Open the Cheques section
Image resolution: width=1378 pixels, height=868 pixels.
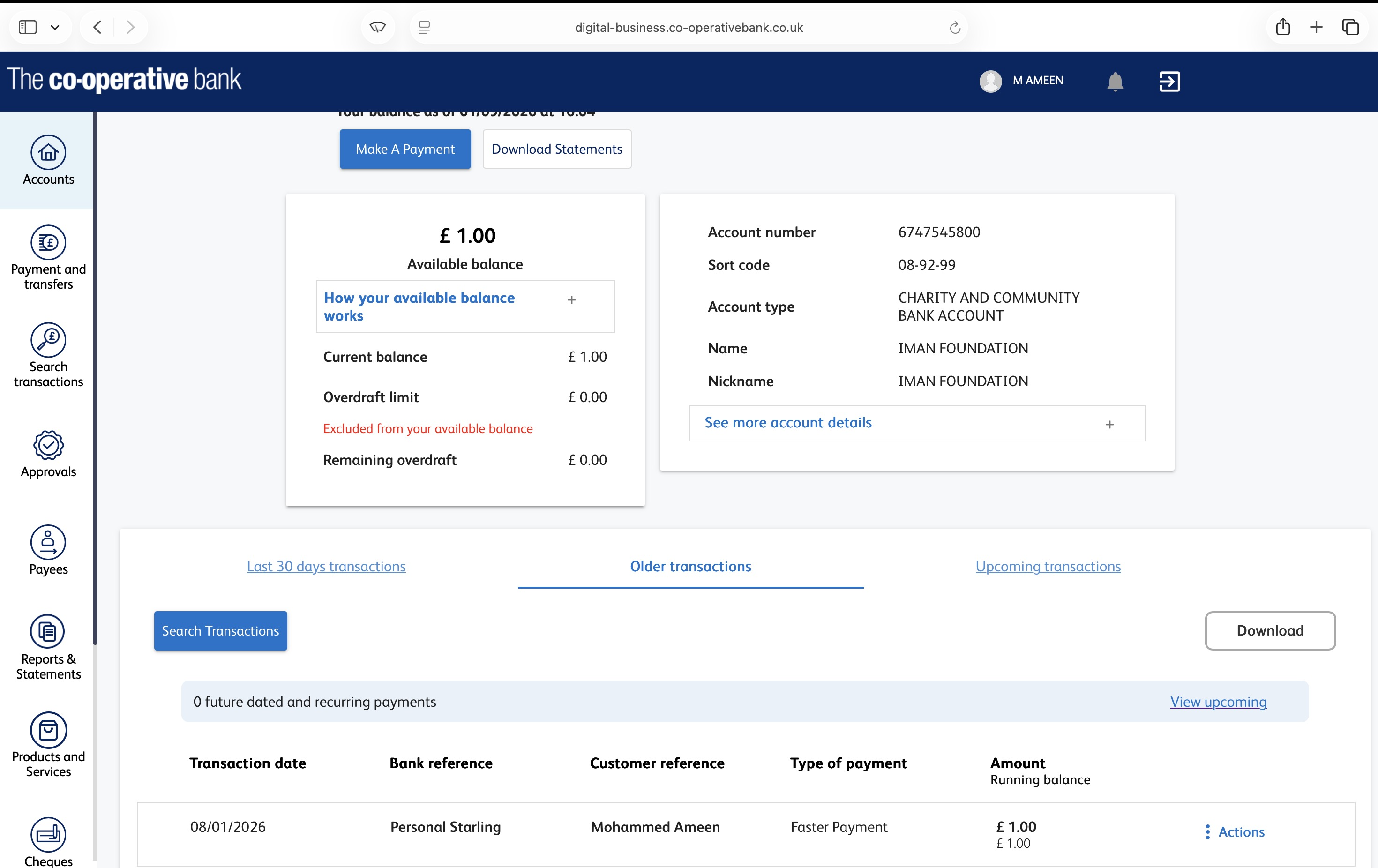pyautogui.click(x=48, y=842)
